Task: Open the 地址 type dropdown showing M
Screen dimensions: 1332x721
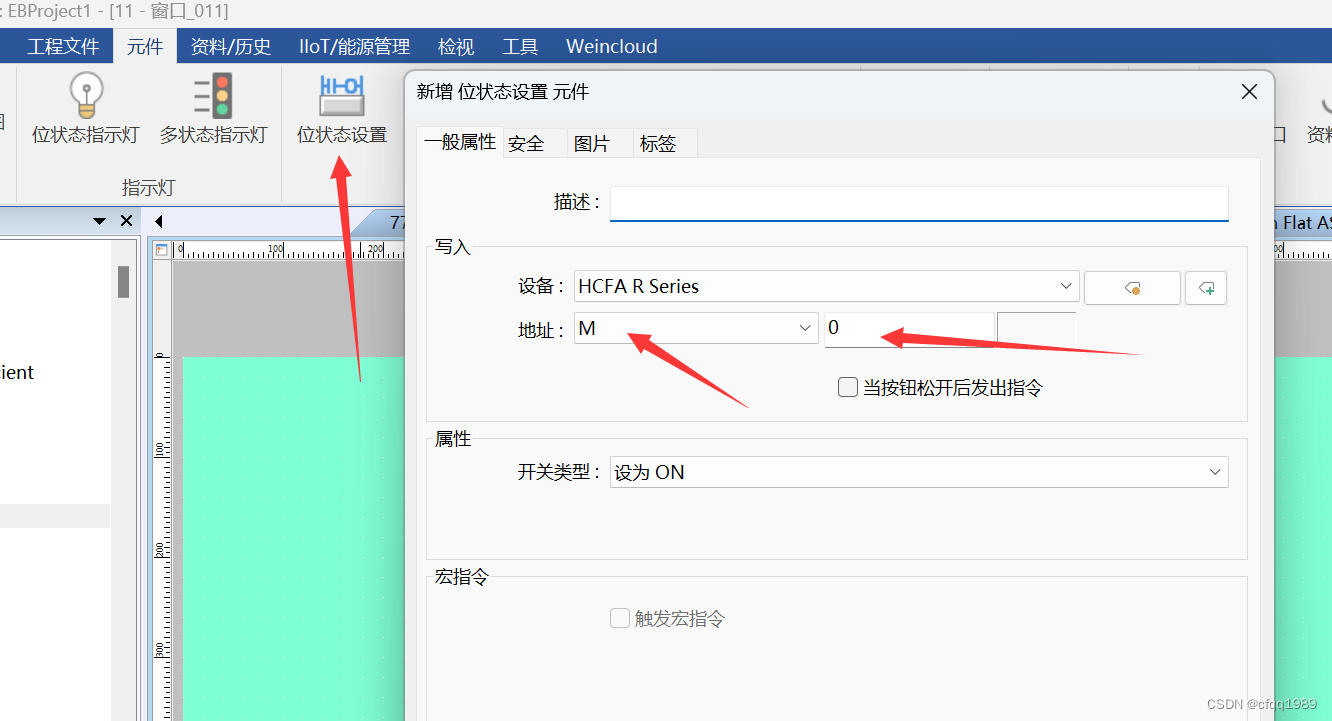Action: 696,328
